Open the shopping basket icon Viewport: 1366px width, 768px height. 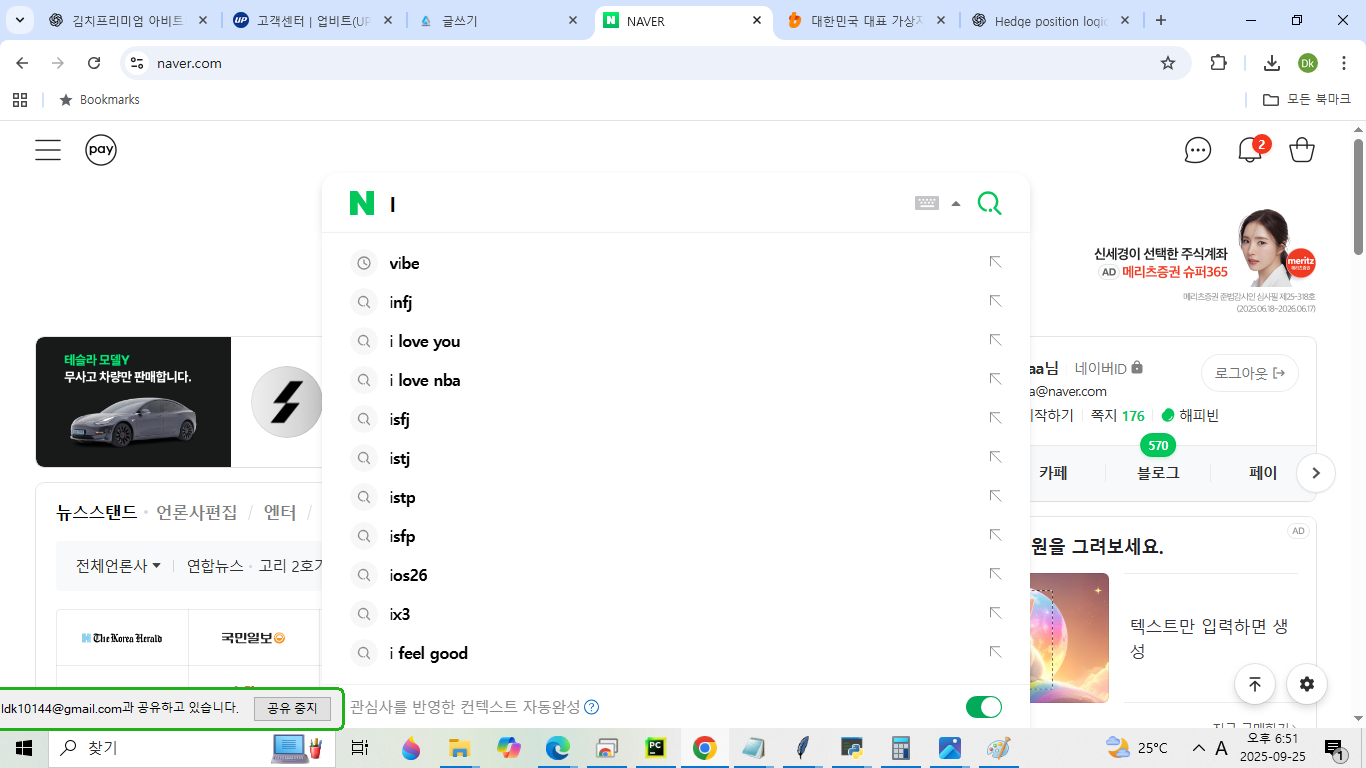click(x=1302, y=150)
